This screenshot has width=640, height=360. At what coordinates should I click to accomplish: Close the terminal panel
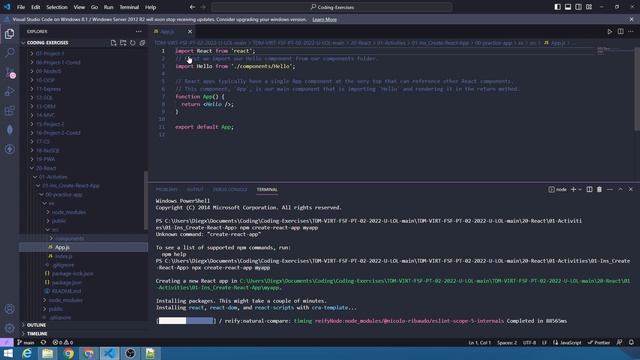[x=631, y=189]
